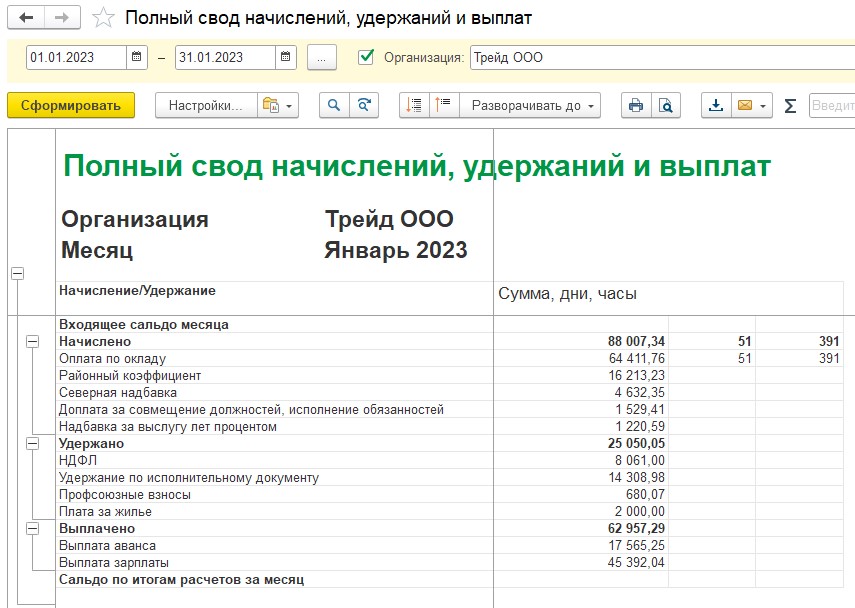The height and width of the screenshot is (608, 855).
Task: Click the end date field 31.01.2023
Action: coord(225,57)
